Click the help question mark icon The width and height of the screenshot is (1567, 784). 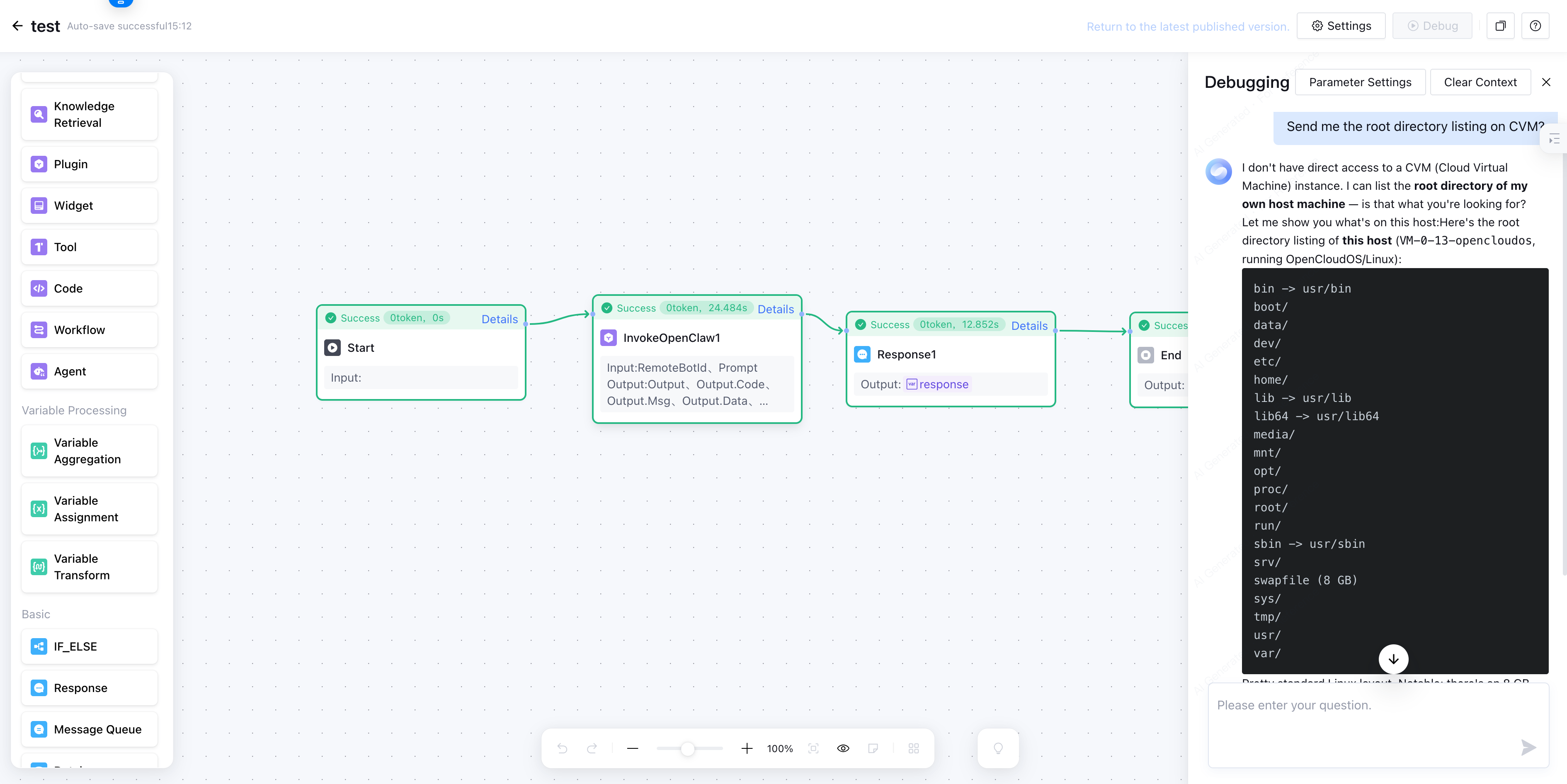pyautogui.click(x=1535, y=26)
